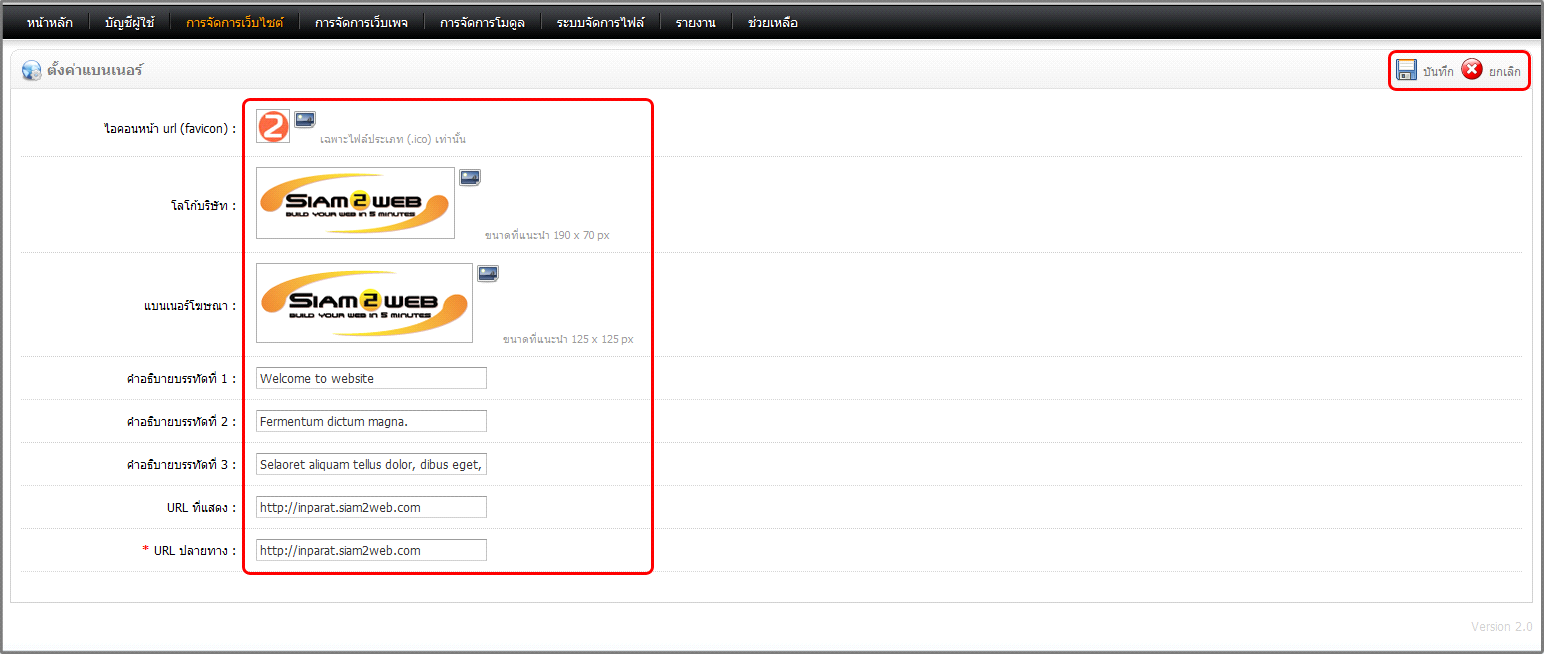Open the รายงาน menu

(x=695, y=22)
